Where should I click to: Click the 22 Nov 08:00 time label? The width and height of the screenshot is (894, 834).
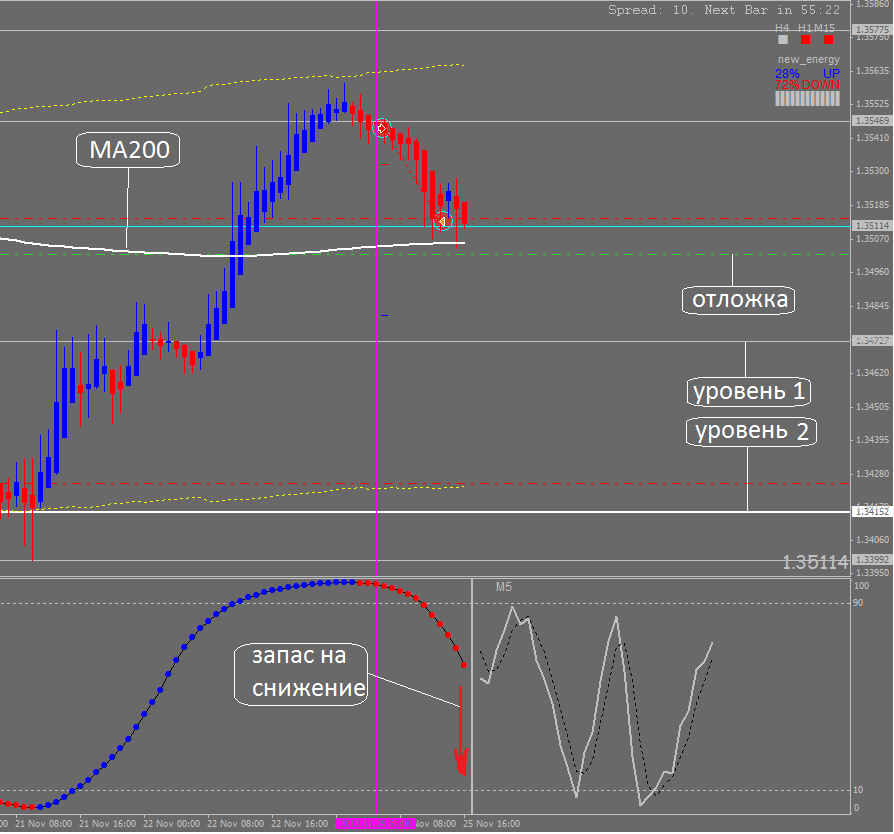tap(235, 824)
